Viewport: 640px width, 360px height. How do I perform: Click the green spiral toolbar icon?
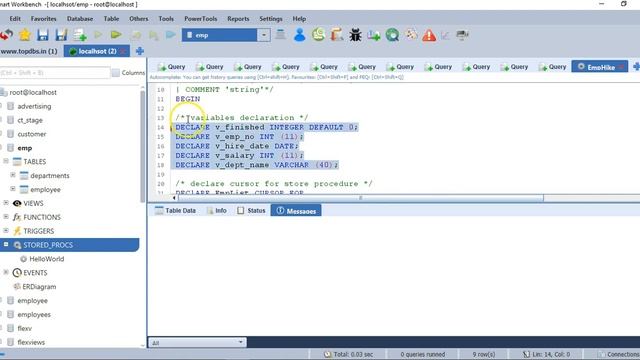[318, 35]
